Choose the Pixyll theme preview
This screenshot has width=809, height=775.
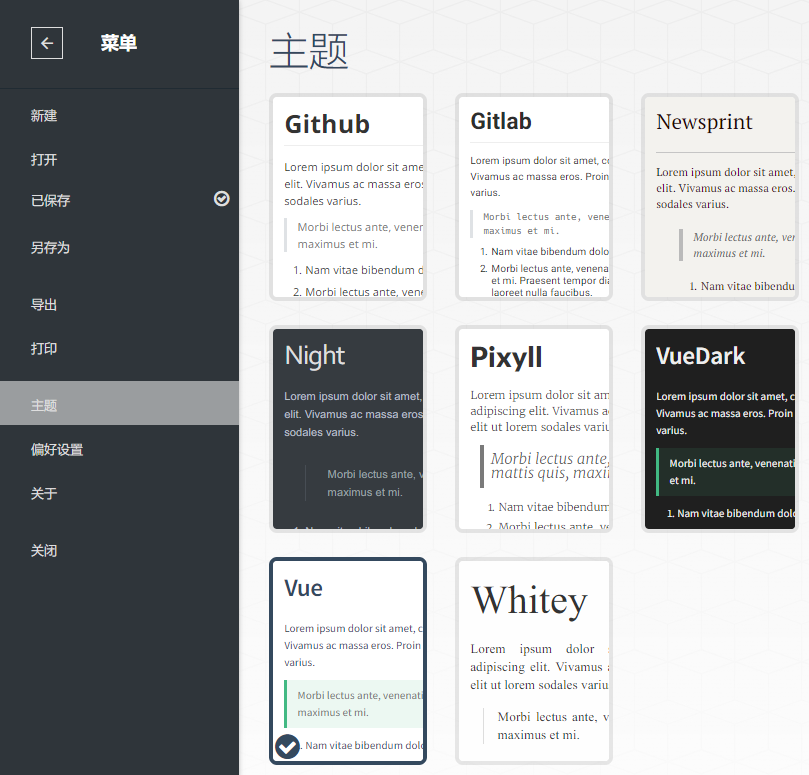click(534, 429)
